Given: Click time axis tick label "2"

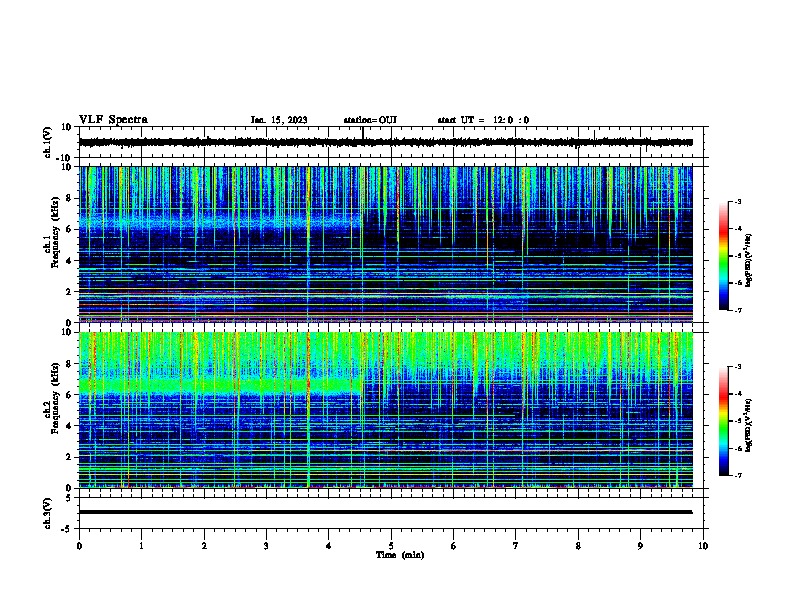Looking at the screenshot, I should click(x=204, y=546).
